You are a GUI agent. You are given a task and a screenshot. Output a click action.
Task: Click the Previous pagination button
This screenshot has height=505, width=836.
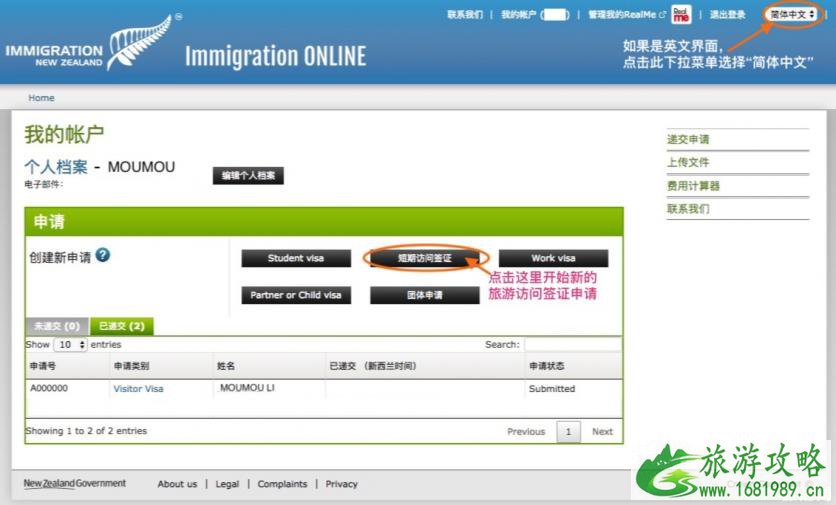tap(526, 431)
